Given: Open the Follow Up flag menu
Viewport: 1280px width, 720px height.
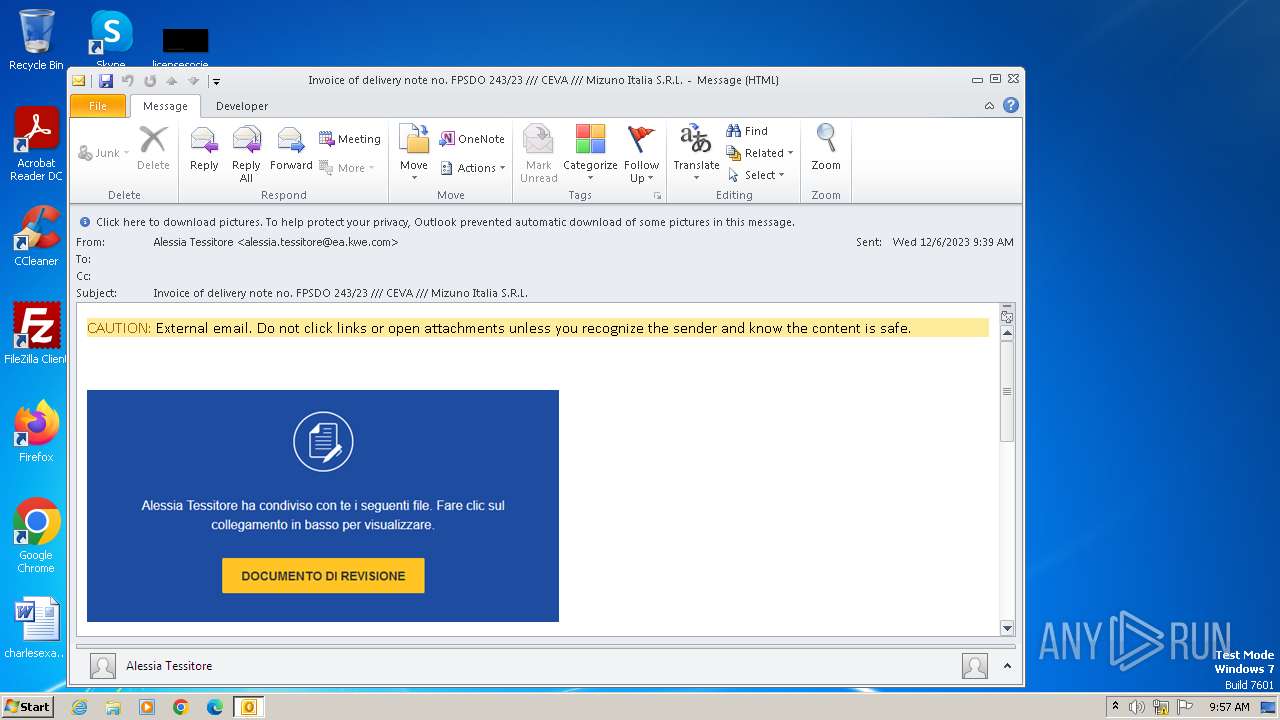Looking at the screenshot, I should pyautogui.click(x=641, y=154).
